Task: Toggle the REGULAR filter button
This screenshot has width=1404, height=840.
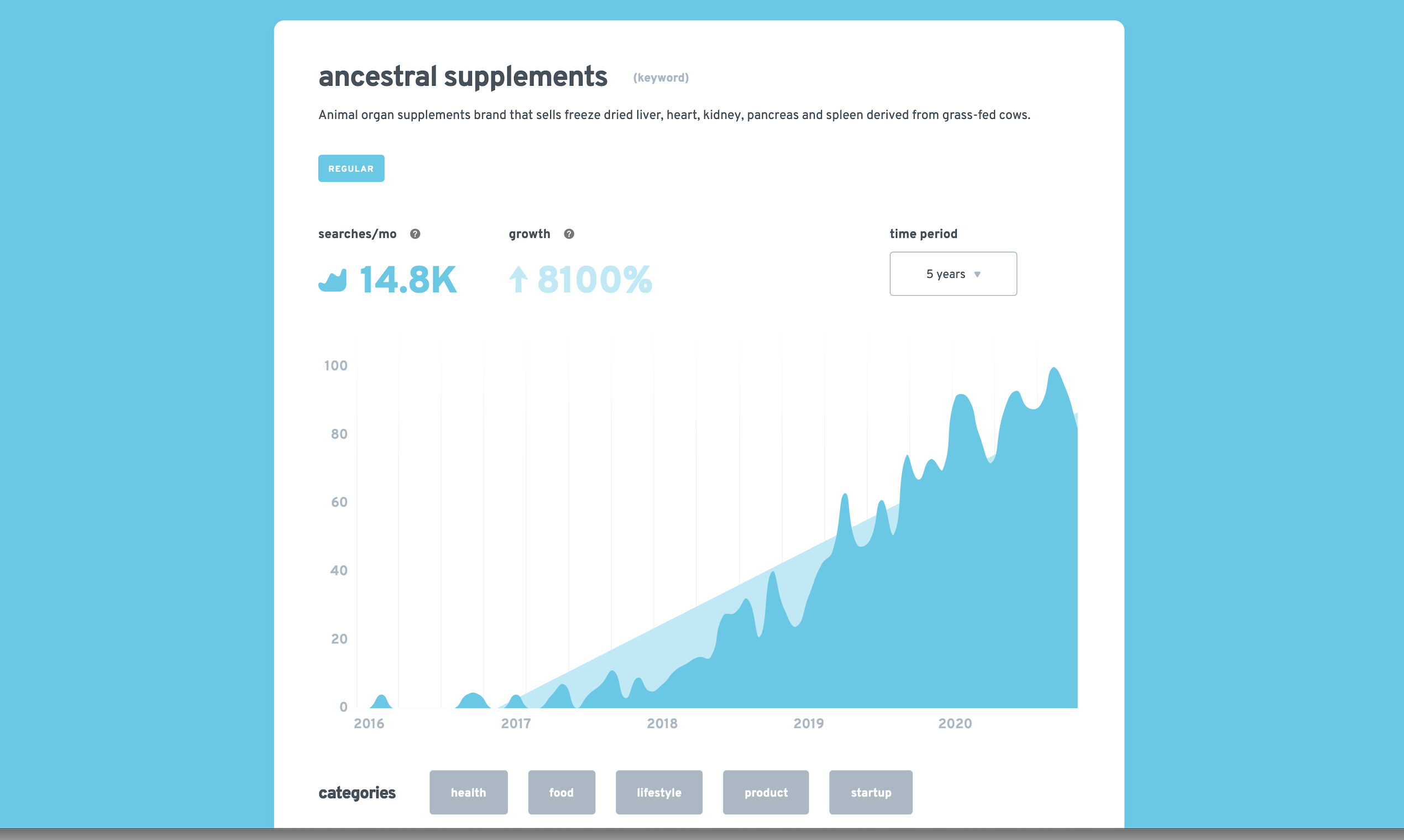Action: point(351,168)
